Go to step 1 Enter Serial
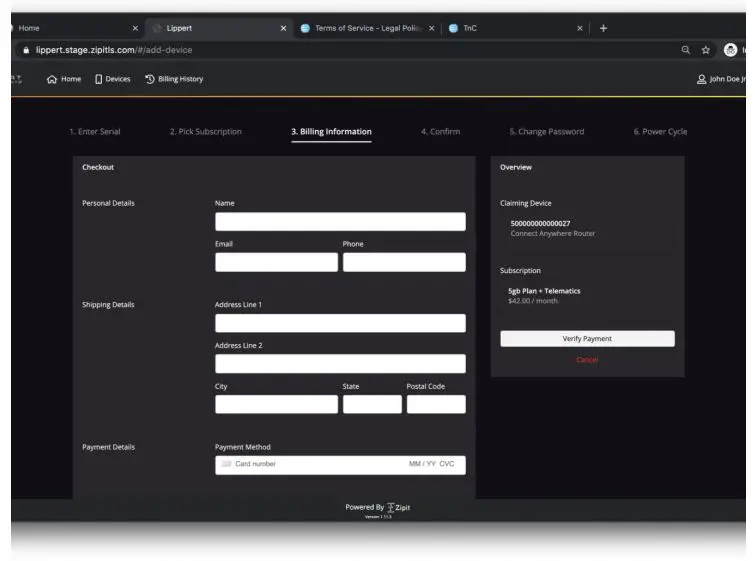Viewport: 755px width, 561px height. [x=95, y=131]
